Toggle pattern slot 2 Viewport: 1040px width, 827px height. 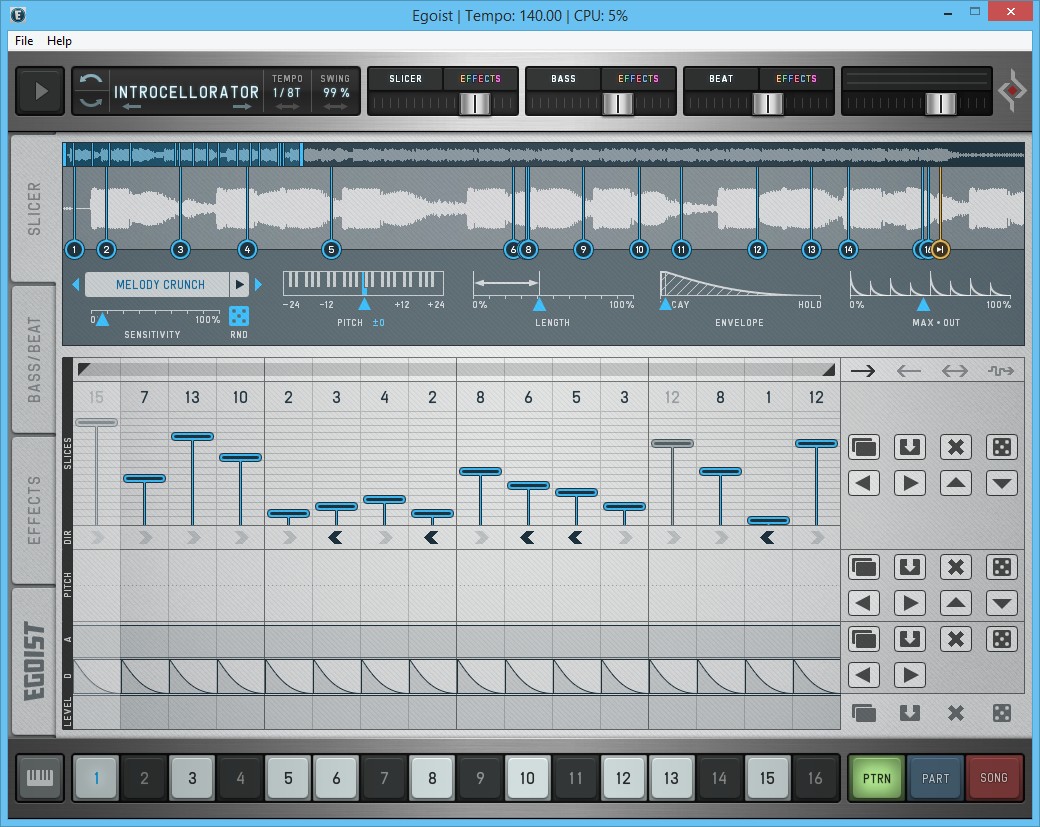[144, 777]
